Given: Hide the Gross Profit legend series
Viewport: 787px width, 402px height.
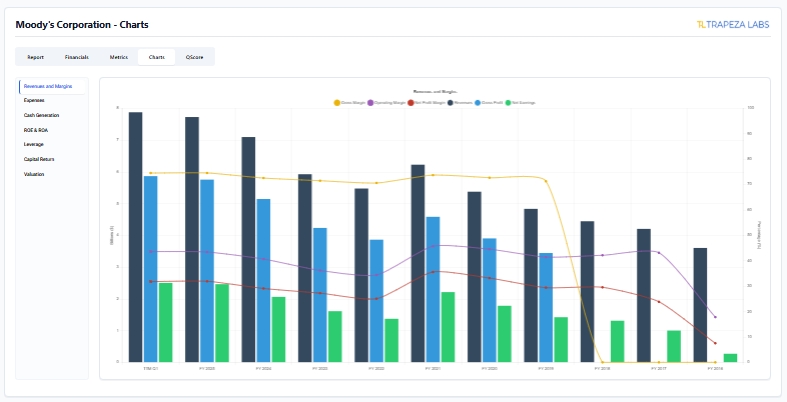Looking at the screenshot, I should 489,103.
